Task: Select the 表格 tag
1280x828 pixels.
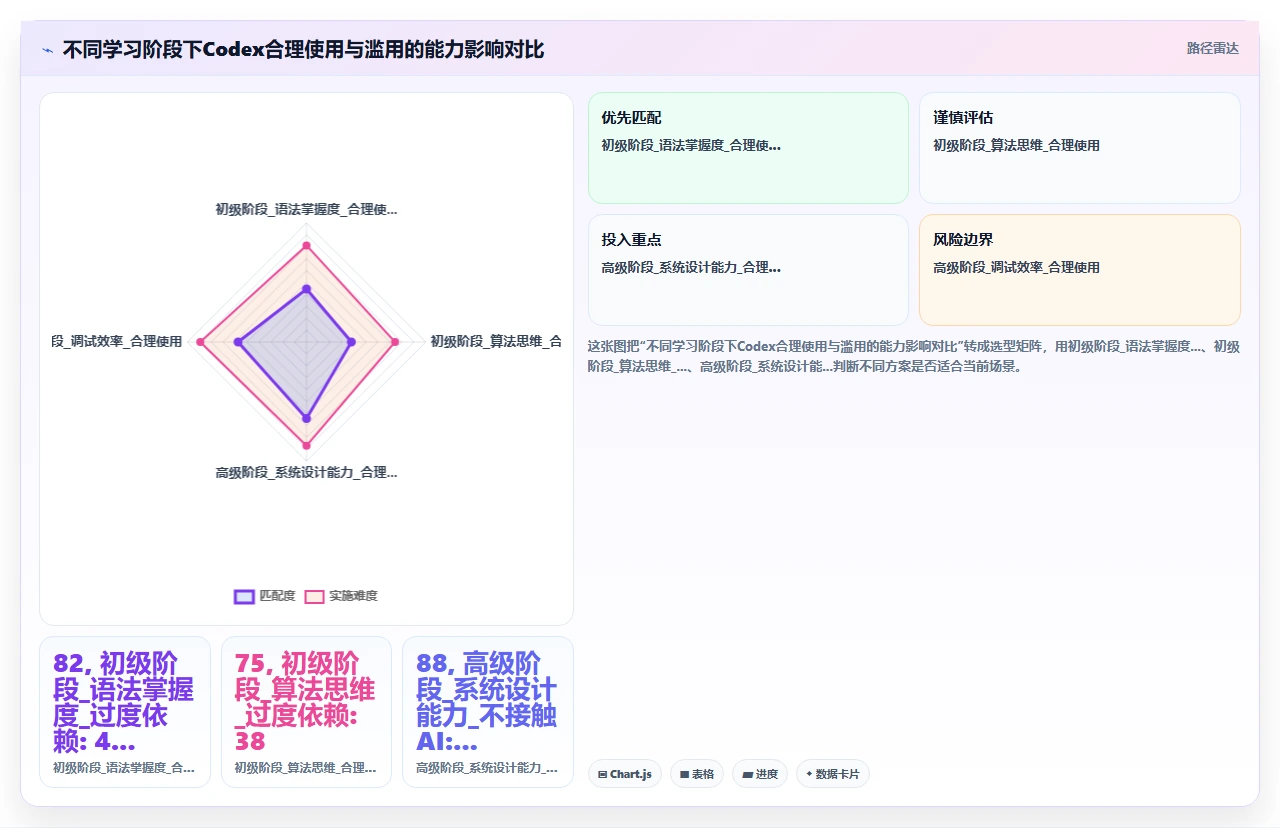Action: (697, 774)
